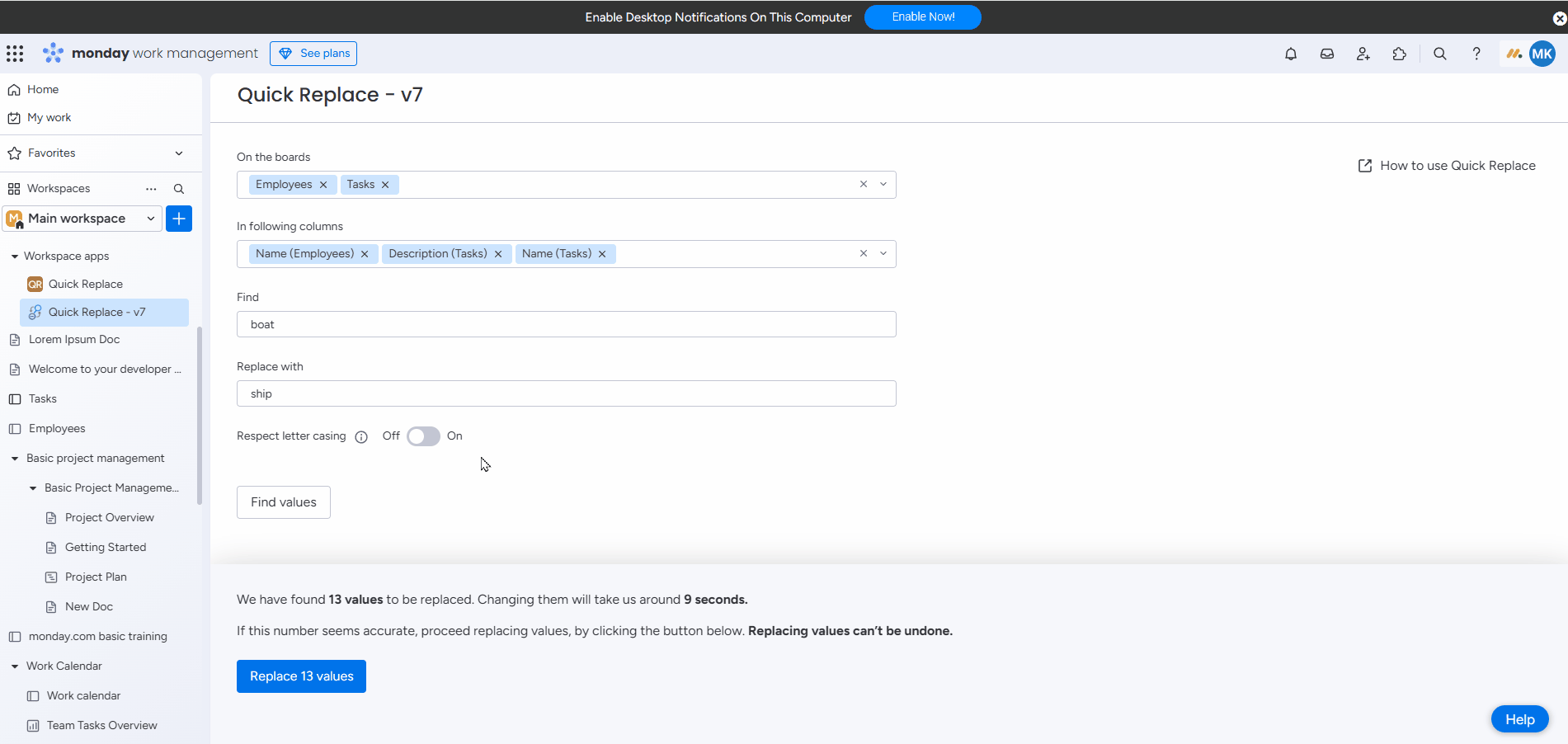
Task: Click the sidebar vertical scrollbar
Action: (199, 416)
